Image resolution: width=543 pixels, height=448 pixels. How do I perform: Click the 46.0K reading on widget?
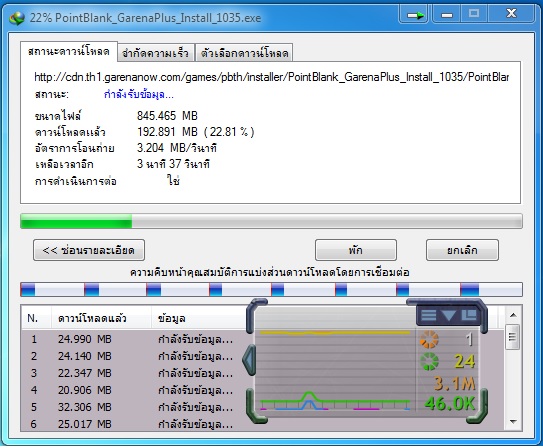coord(450,403)
